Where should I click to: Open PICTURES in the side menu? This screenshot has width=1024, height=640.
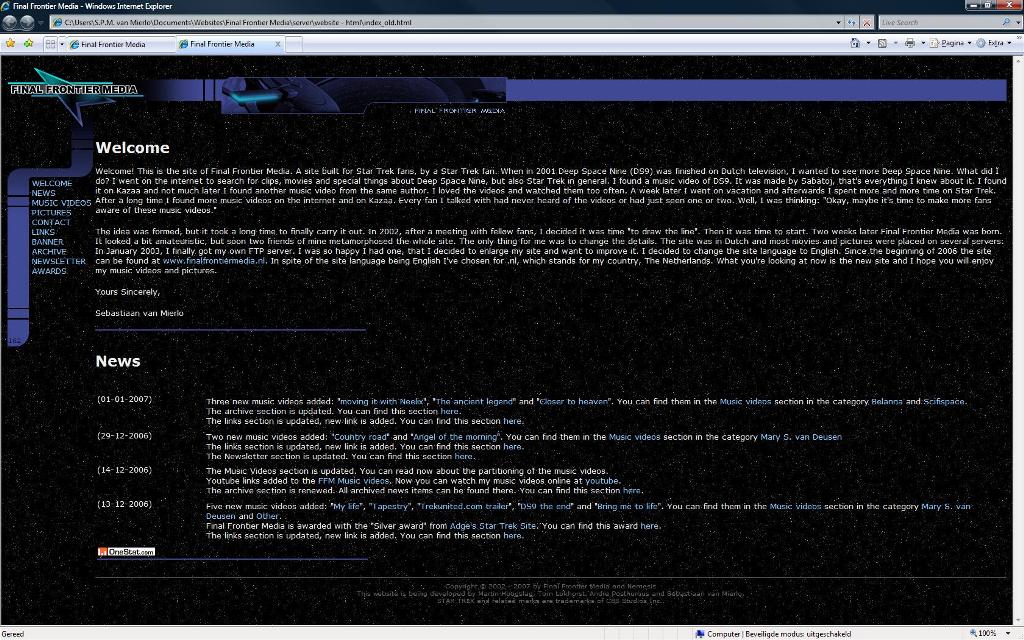51,213
